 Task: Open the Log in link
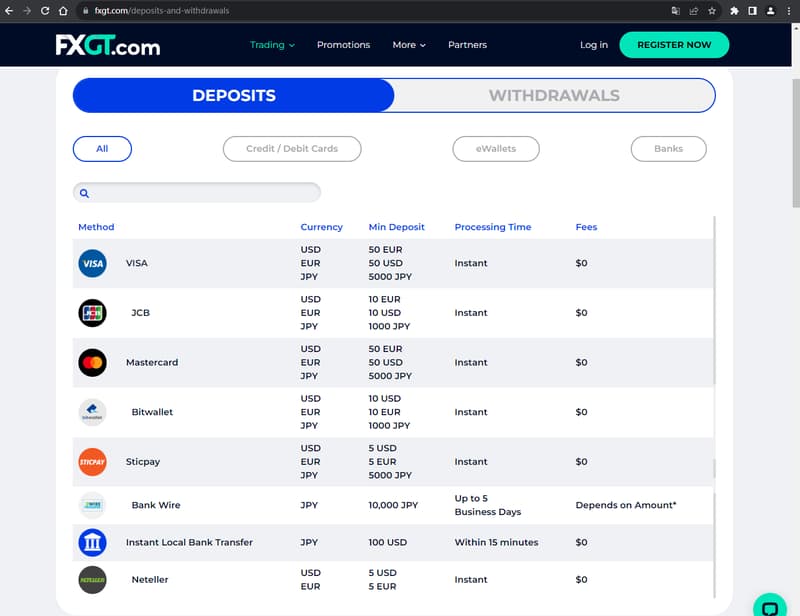point(593,45)
